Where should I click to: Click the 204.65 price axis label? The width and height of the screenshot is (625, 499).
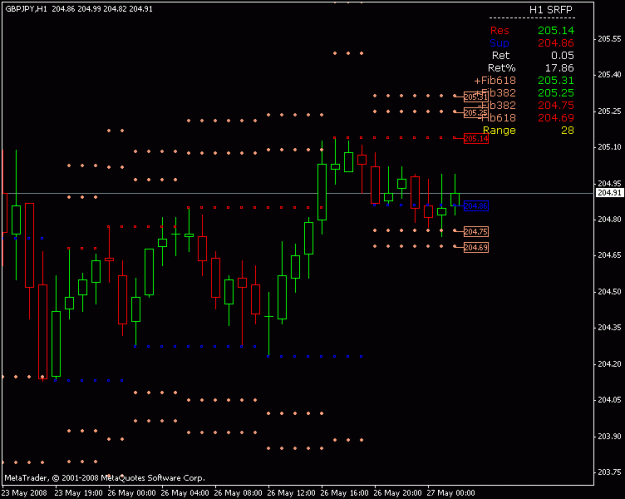609,255
